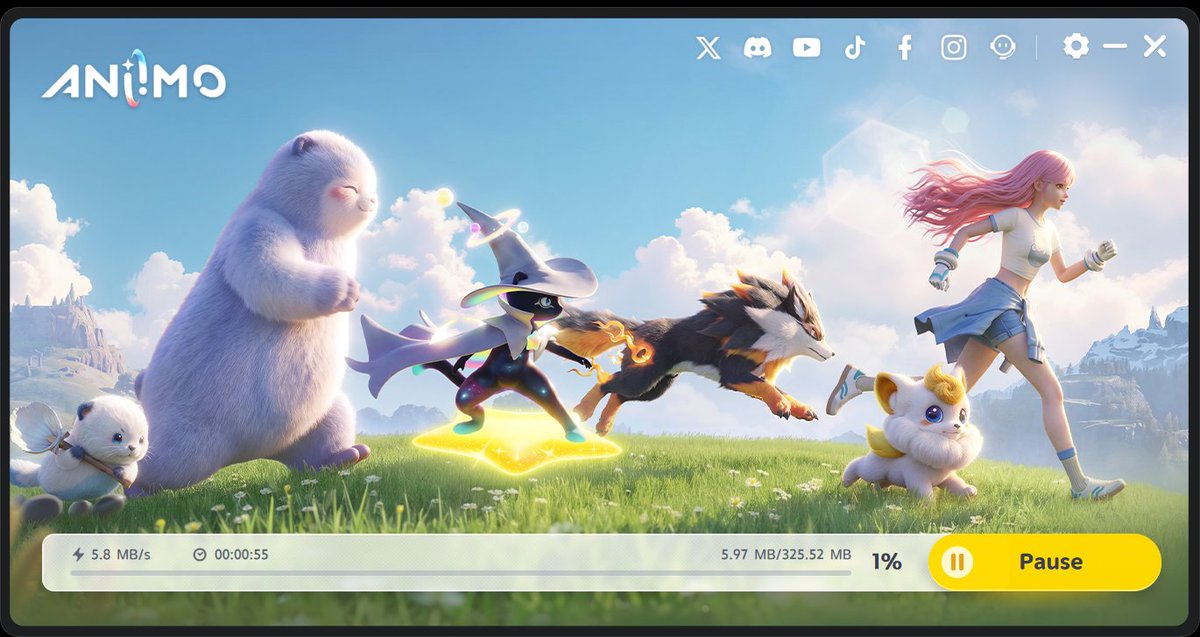Image resolution: width=1200 pixels, height=637 pixels.
Task: Open launcher settings gear
Action: click(x=1076, y=46)
